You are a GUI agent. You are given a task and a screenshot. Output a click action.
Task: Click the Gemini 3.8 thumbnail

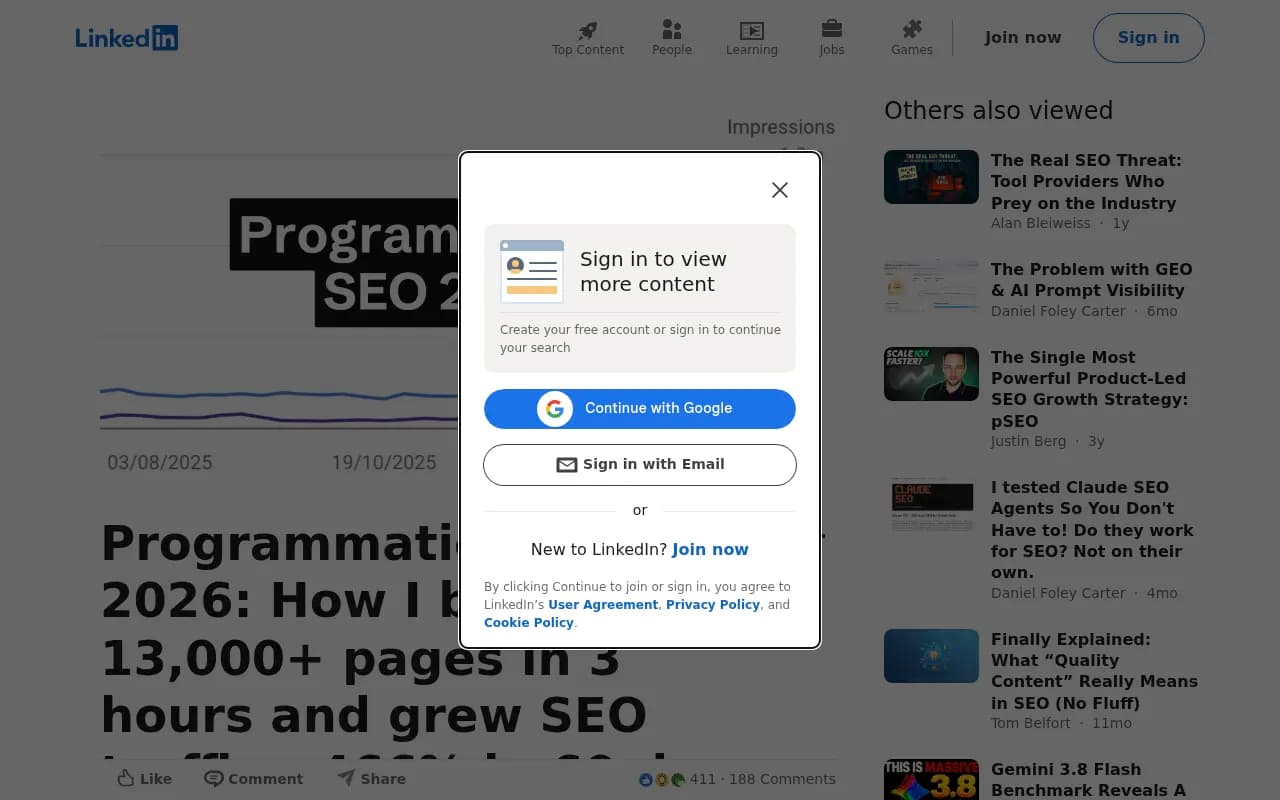(x=931, y=780)
